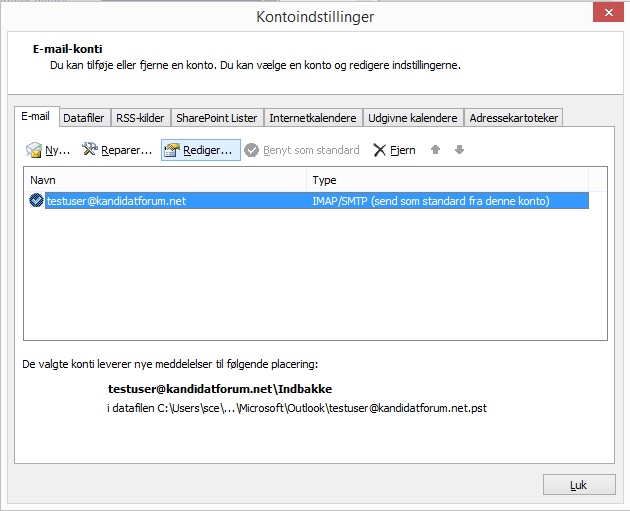
Task: Open the RSS-kilder tab
Action: coord(139,118)
